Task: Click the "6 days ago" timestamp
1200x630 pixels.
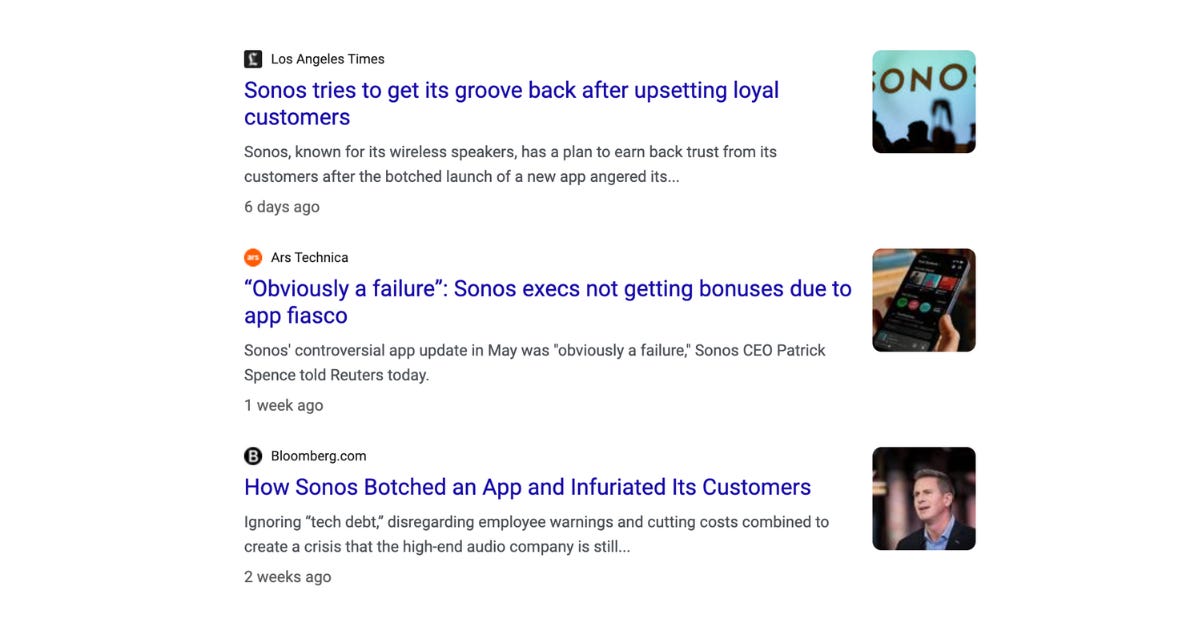Action: pyautogui.click(x=282, y=207)
